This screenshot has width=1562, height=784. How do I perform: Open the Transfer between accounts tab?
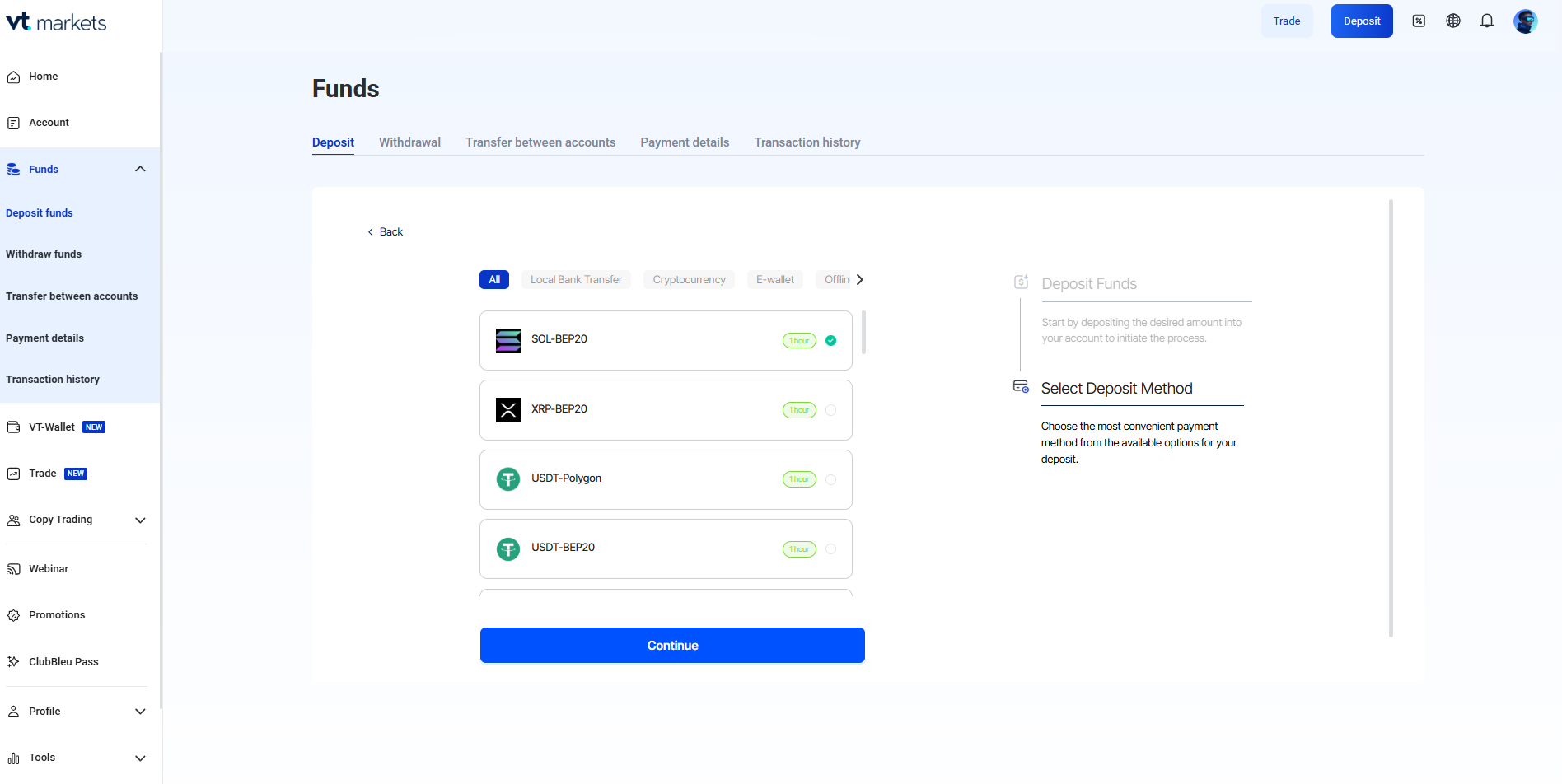coord(540,142)
